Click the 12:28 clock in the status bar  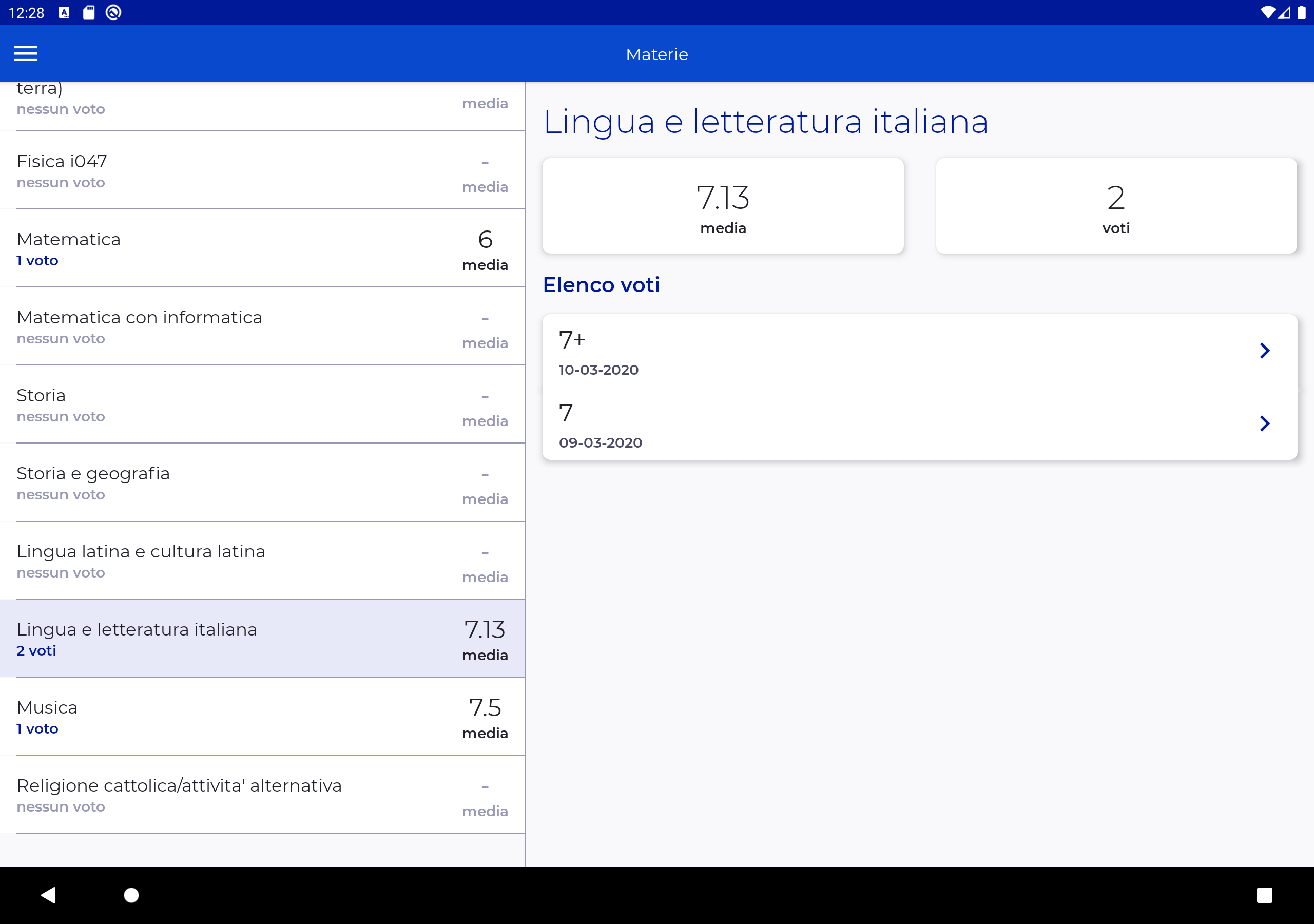point(26,13)
